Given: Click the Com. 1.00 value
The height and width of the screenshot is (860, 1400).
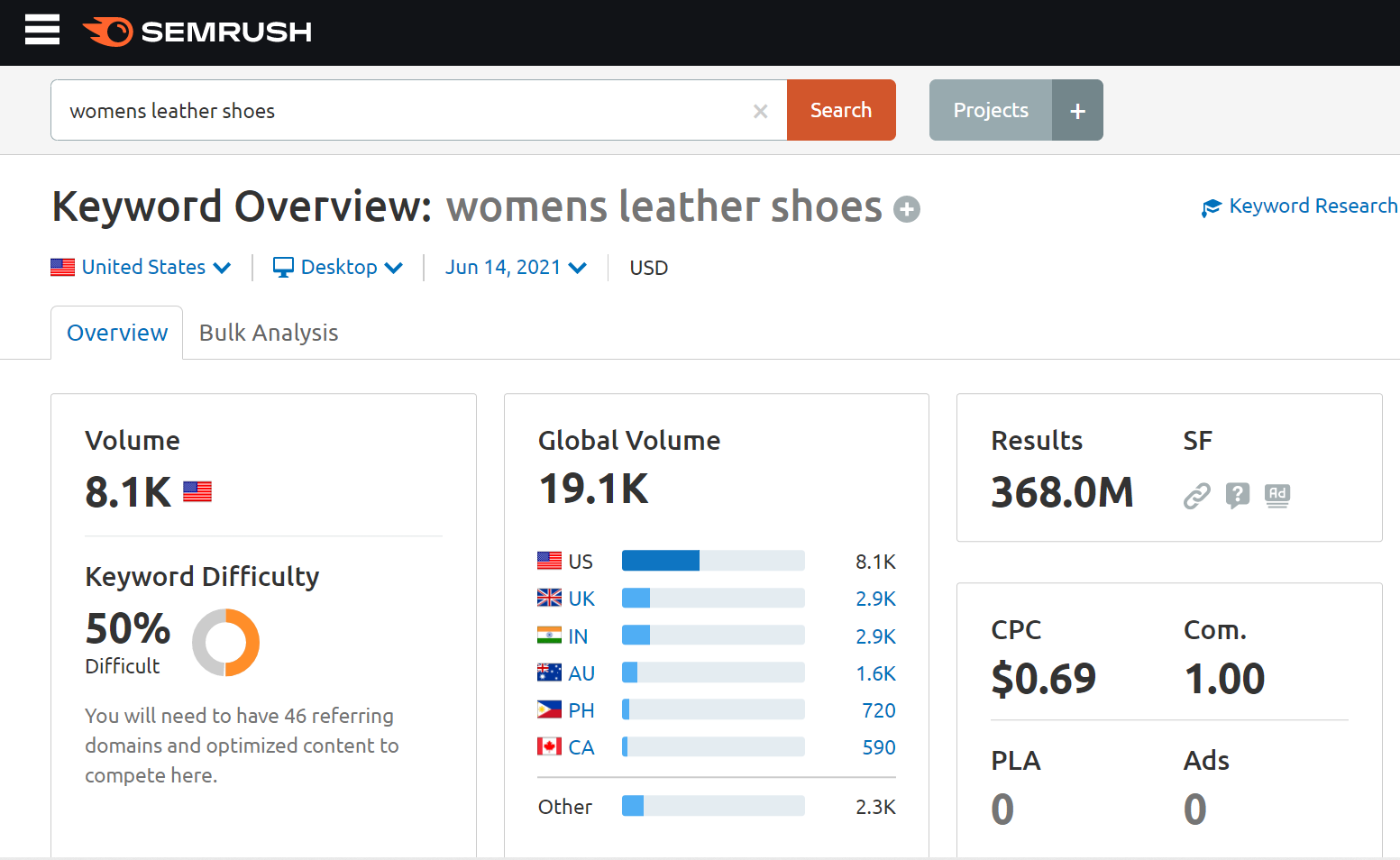Looking at the screenshot, I should pyautogui.click(x=1224, y=679).
